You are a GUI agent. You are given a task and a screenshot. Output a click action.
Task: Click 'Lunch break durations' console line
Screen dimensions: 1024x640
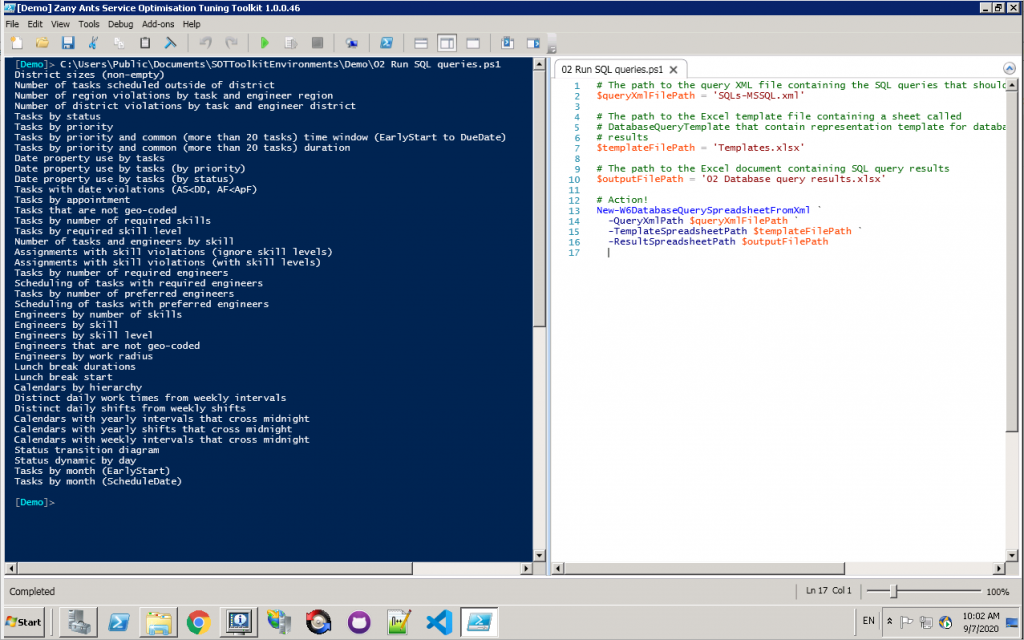click(x=75, y=366)
